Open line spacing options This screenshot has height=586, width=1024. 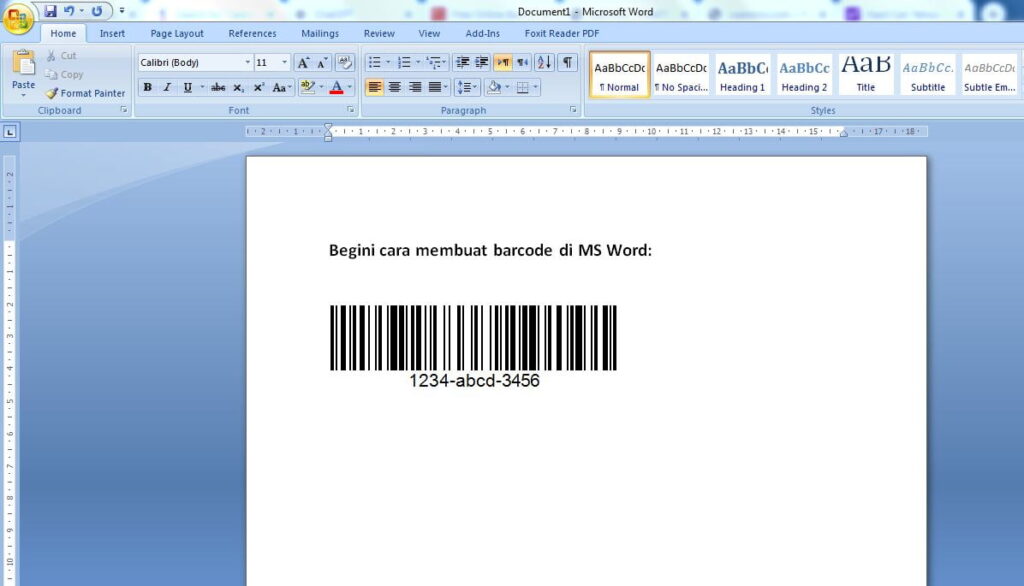pyautogui.click(x=467, y=87)
